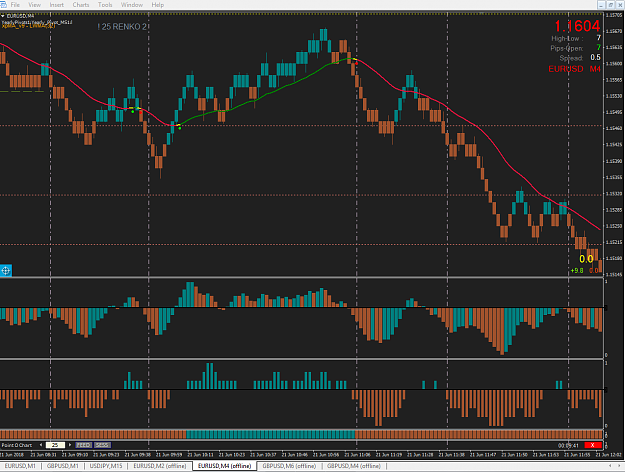
Task: Open the Window menu
Action: (x=132, y=5)
